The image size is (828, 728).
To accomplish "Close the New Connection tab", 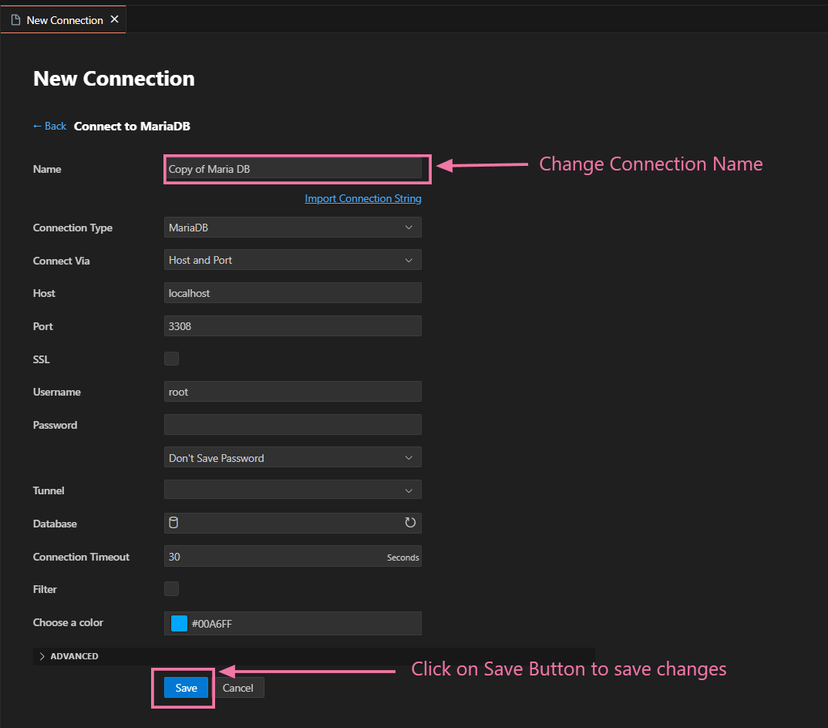I will coord(115,20).
